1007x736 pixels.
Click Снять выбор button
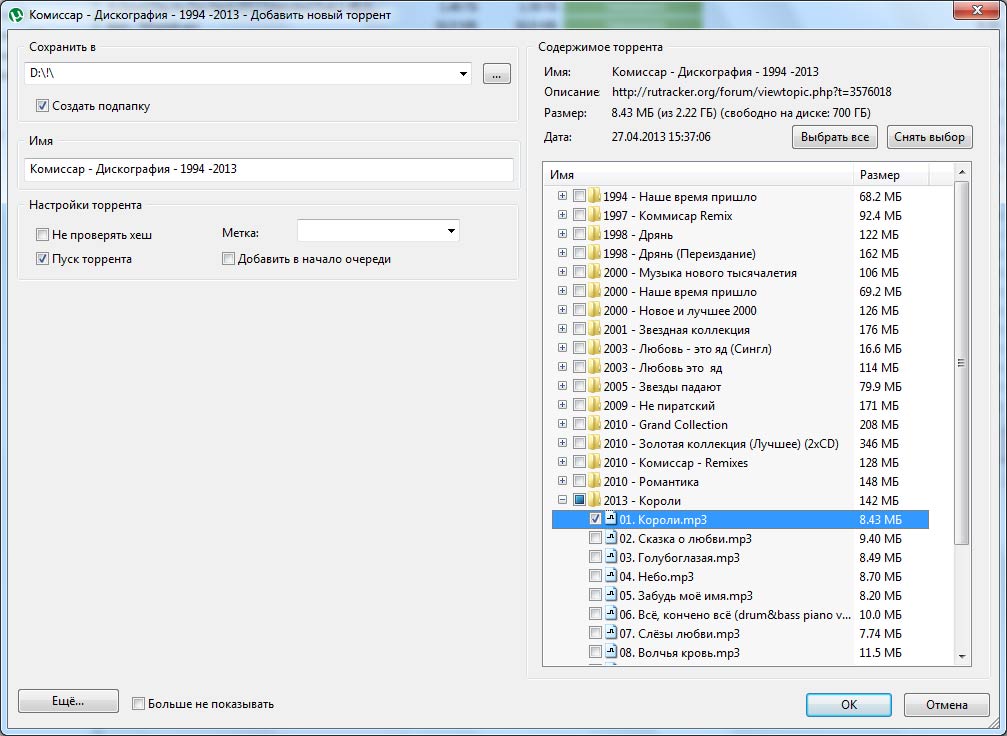pyautogui.click(x=929, y=137)
